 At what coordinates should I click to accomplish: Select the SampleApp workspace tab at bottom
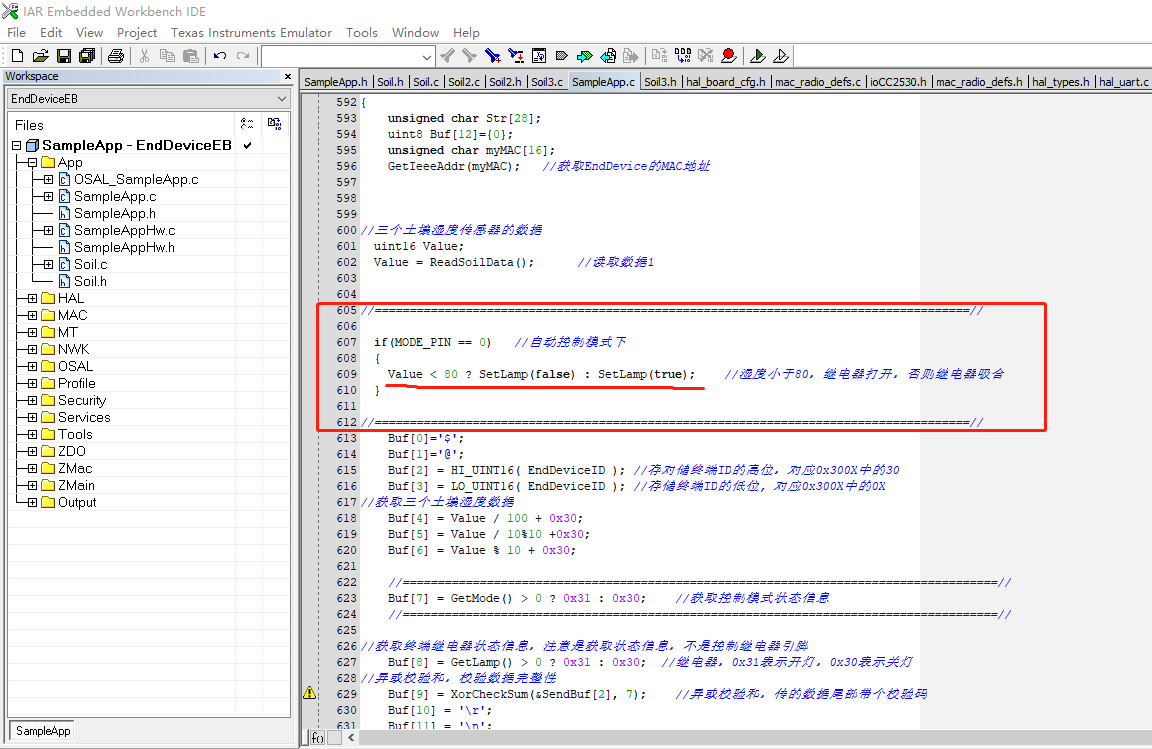tap(43, 731)
